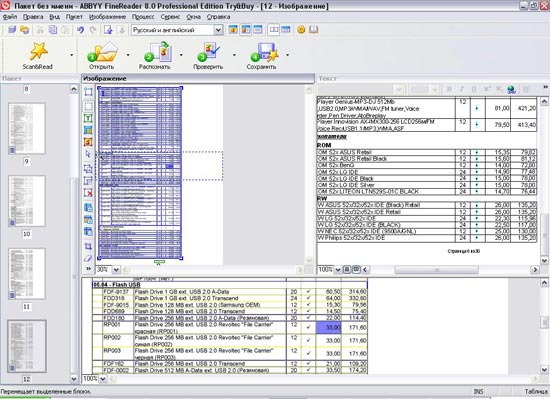This screenshot has width=550, height=399.
Task: Open the Открыть dropdown arrow
Action: click(128, 55)
